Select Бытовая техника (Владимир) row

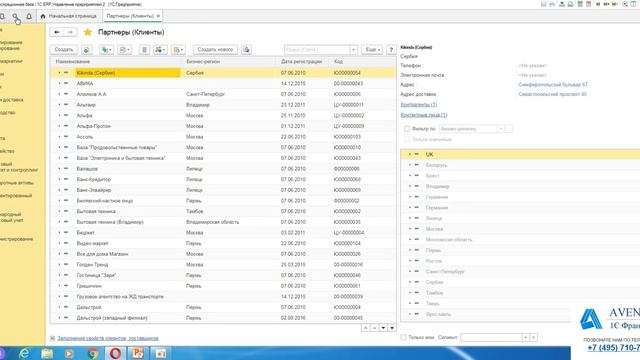[223, 222]
